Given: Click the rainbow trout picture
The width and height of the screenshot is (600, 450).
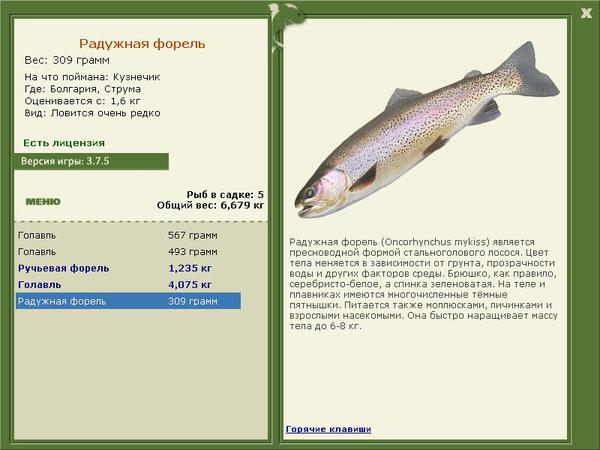Looking at the screenshot, I should (427, 130).
